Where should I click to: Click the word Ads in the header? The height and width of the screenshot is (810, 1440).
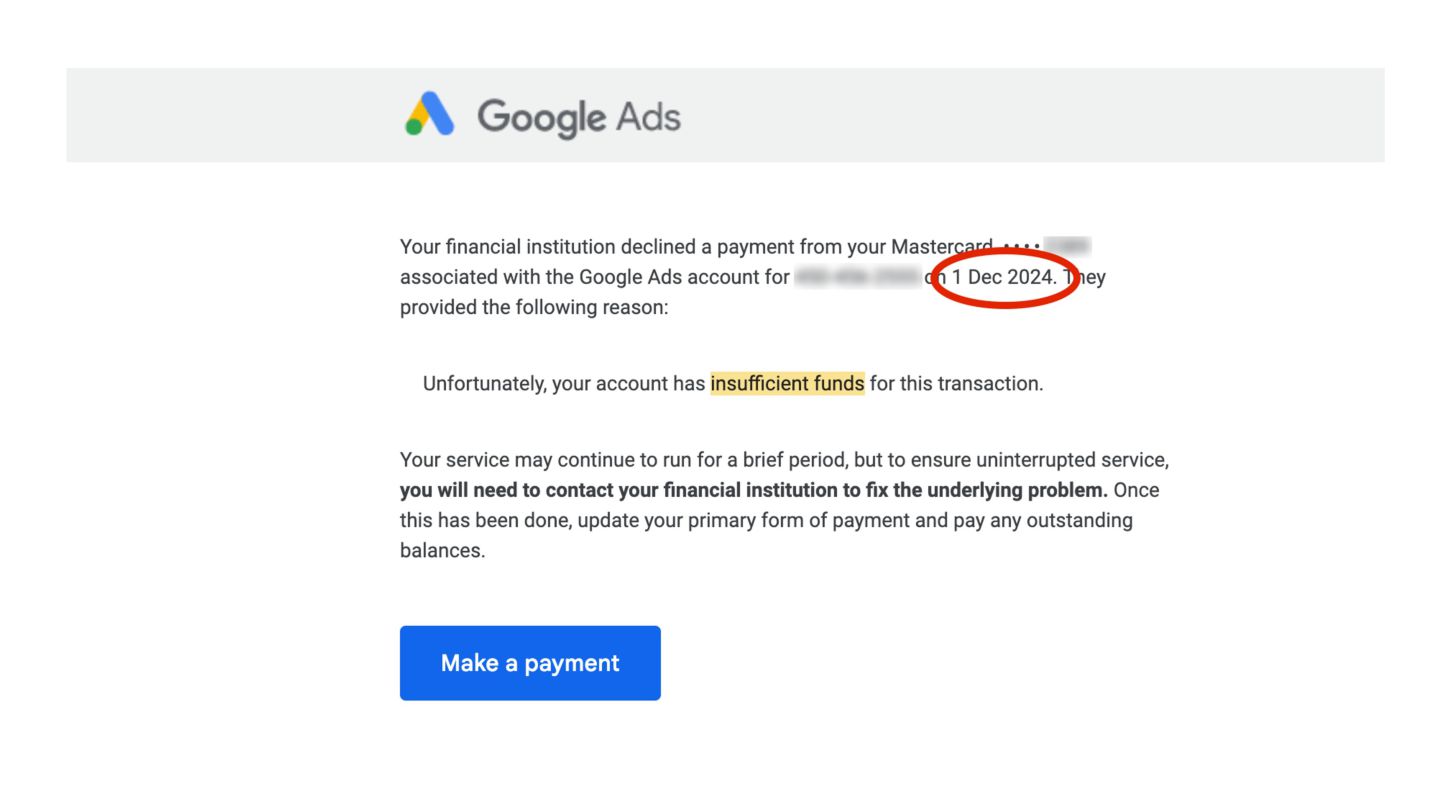tap(648, 116)
